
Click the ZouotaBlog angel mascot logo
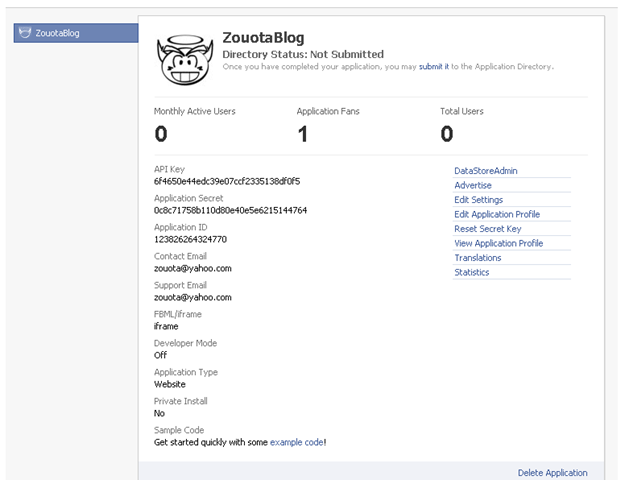[184, 60]
